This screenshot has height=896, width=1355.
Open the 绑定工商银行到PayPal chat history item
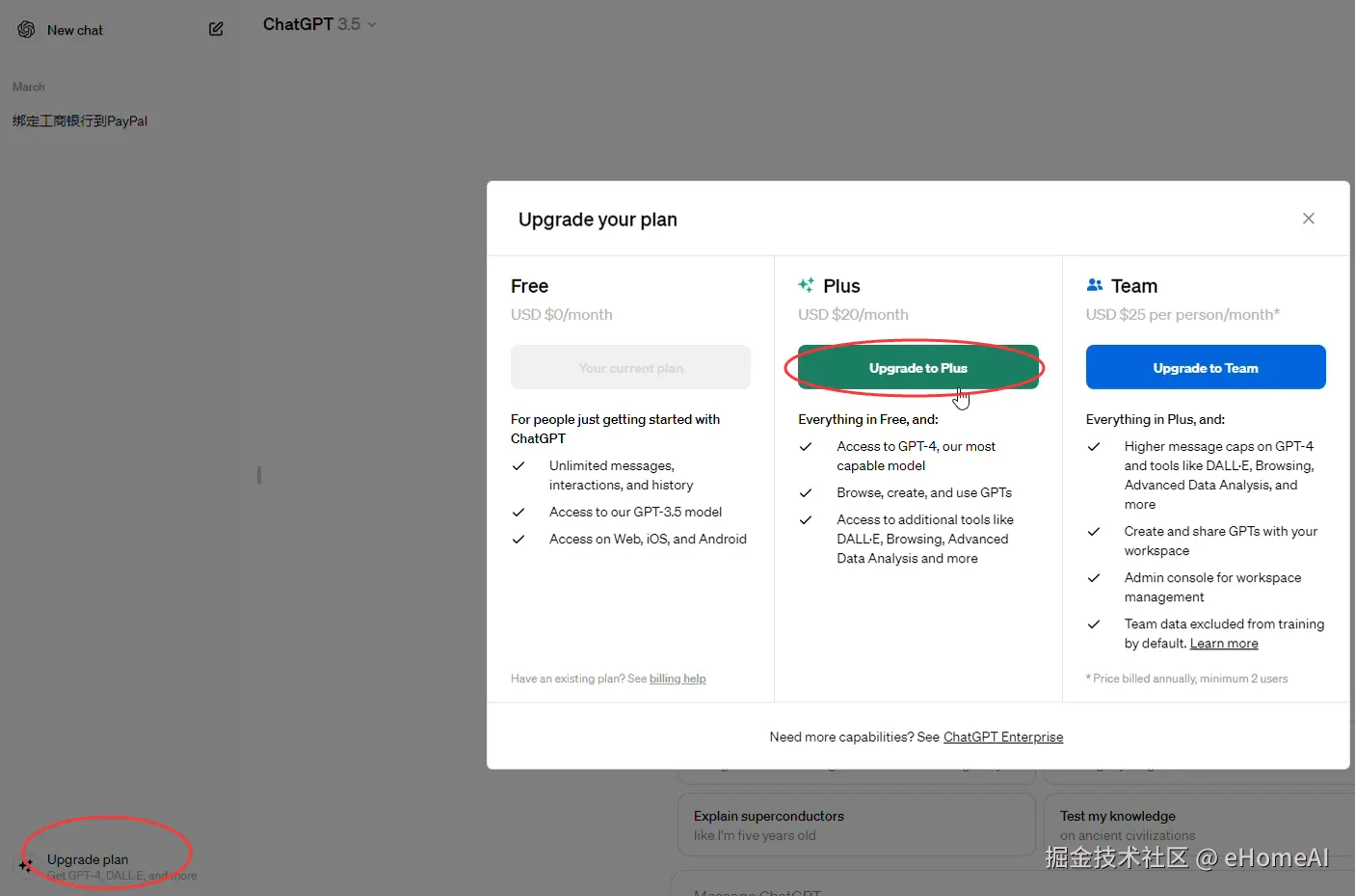click(80, 121)
